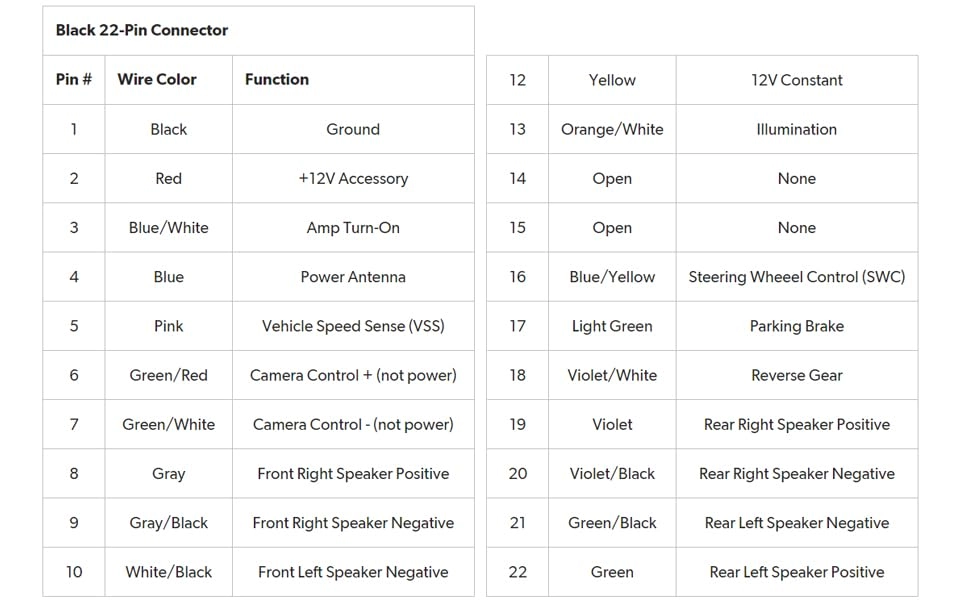This screenshot has width=970, height=600.
Task: Select 'Rear Left Speaker Positive' cell
Action: click(797, 572)
